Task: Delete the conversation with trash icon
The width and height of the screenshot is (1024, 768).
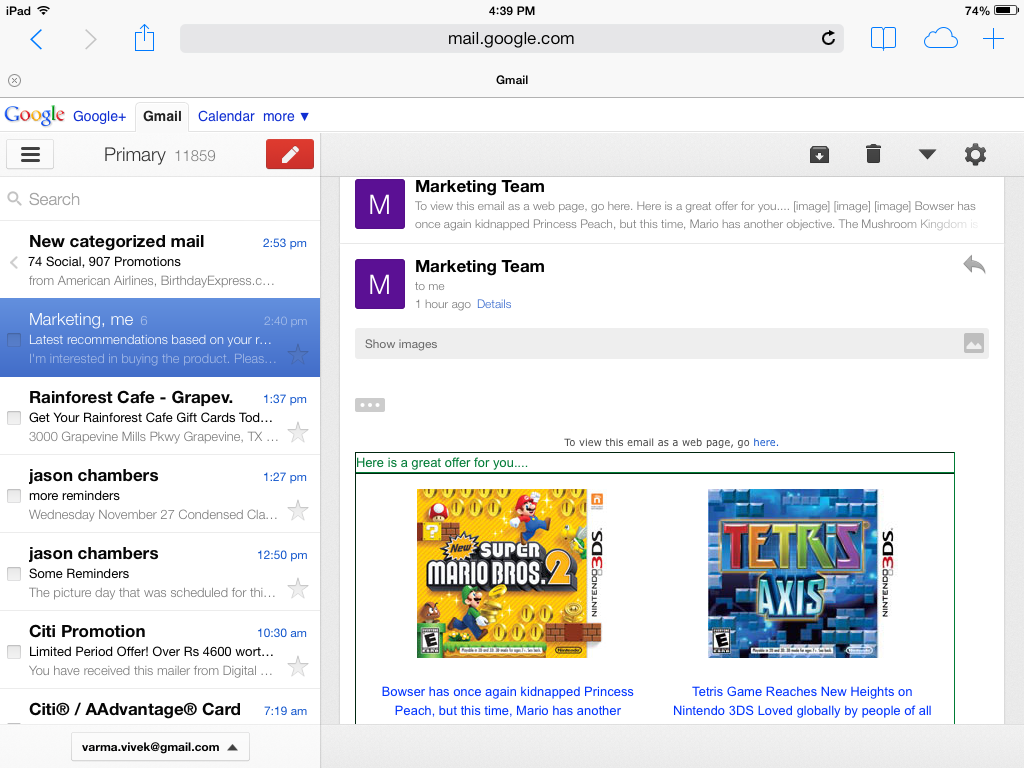Action: (x=873, y=154)
